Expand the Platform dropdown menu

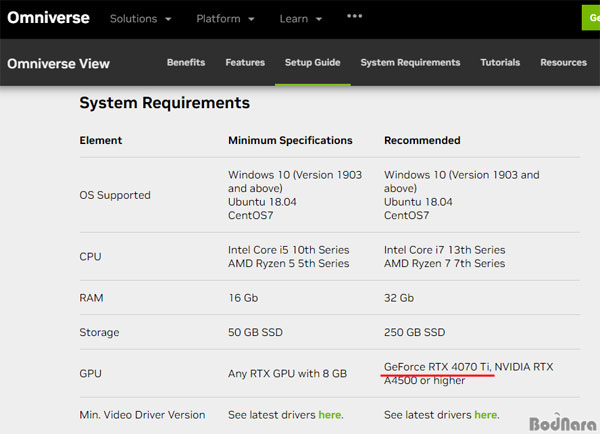(225, 19)
